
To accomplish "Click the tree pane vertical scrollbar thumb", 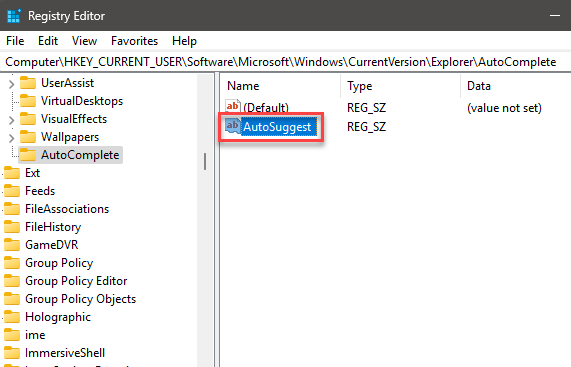I will (205, 161).
